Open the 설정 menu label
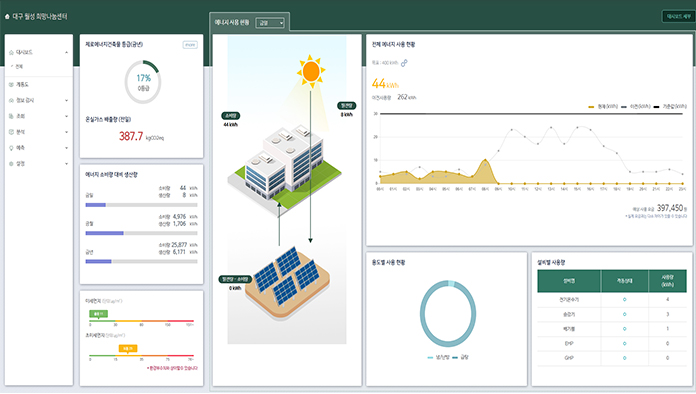This screenshot has height=394, width=696. tap(20, 164)
